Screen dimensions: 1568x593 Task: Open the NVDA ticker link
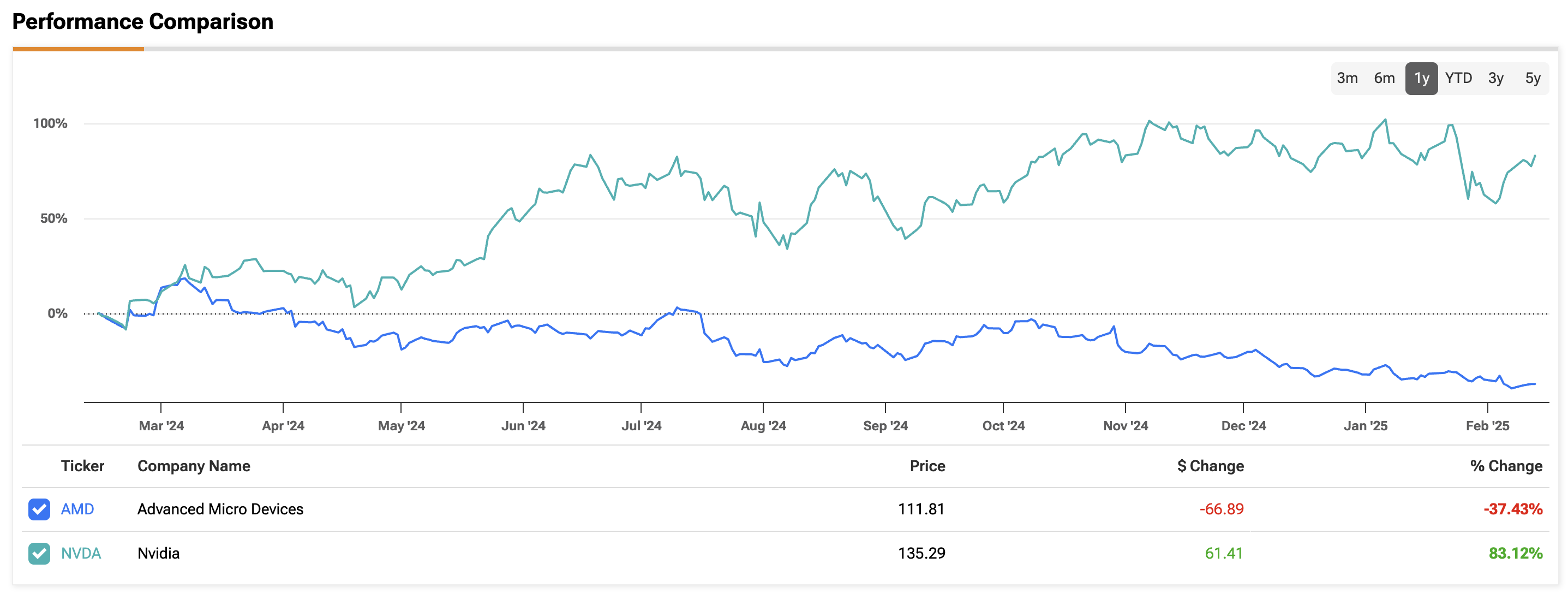click(x=81, y=553)
